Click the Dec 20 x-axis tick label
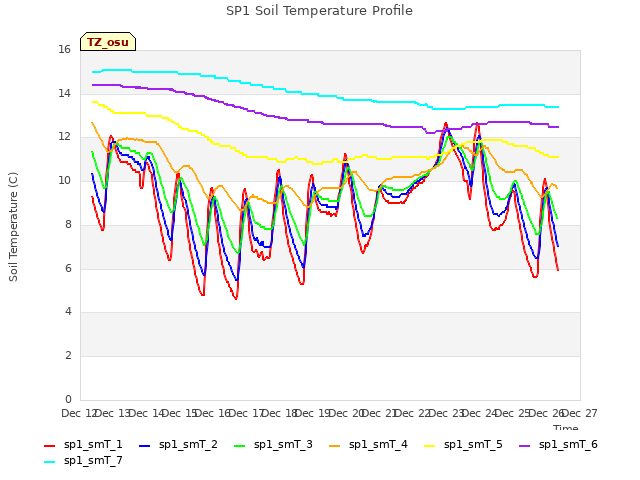Viewport: 640px width, 480px height. 346,413
